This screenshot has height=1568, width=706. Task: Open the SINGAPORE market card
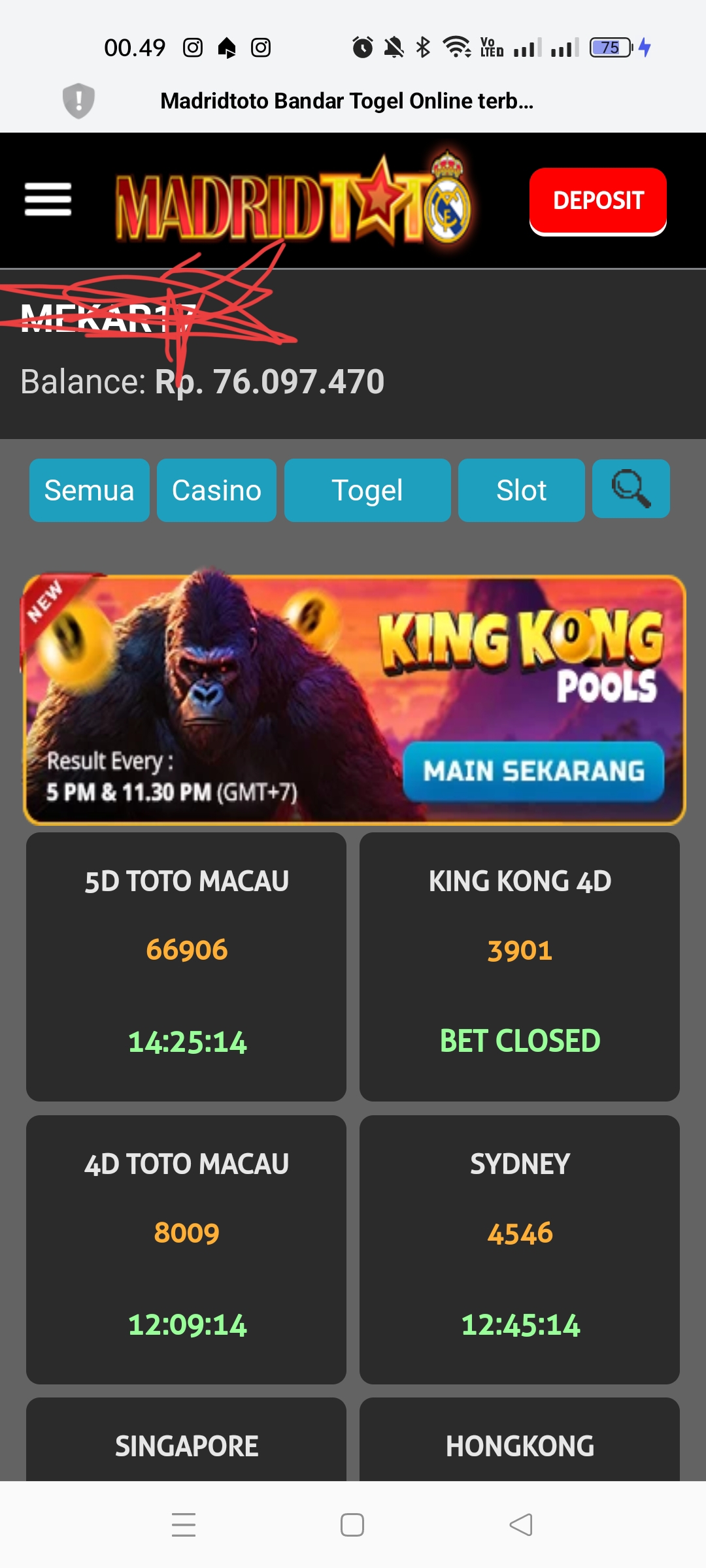[186, 1440]
